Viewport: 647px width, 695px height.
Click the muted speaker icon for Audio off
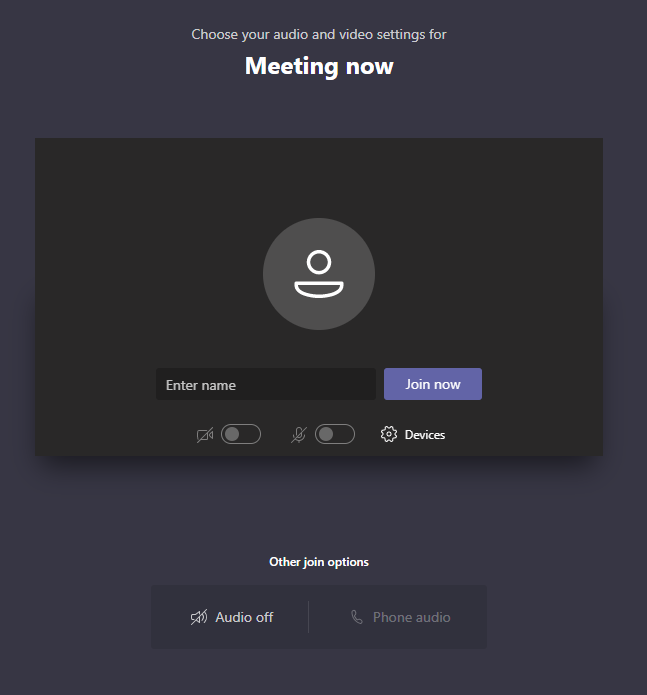[x=199, y=617]
